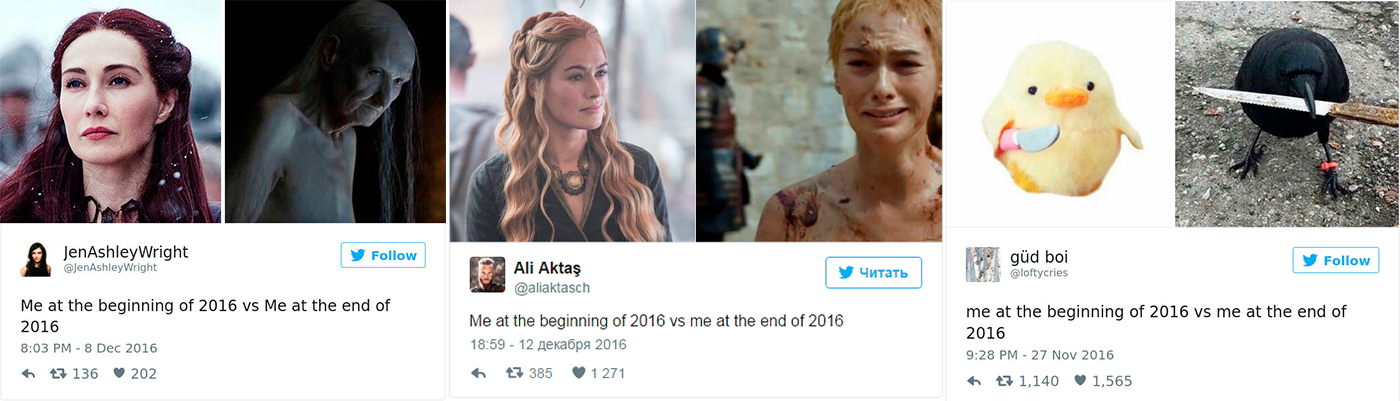The image size is (1400, 401).
Task: Like the tweet showing 202 likes
Action: coord(119,373)
